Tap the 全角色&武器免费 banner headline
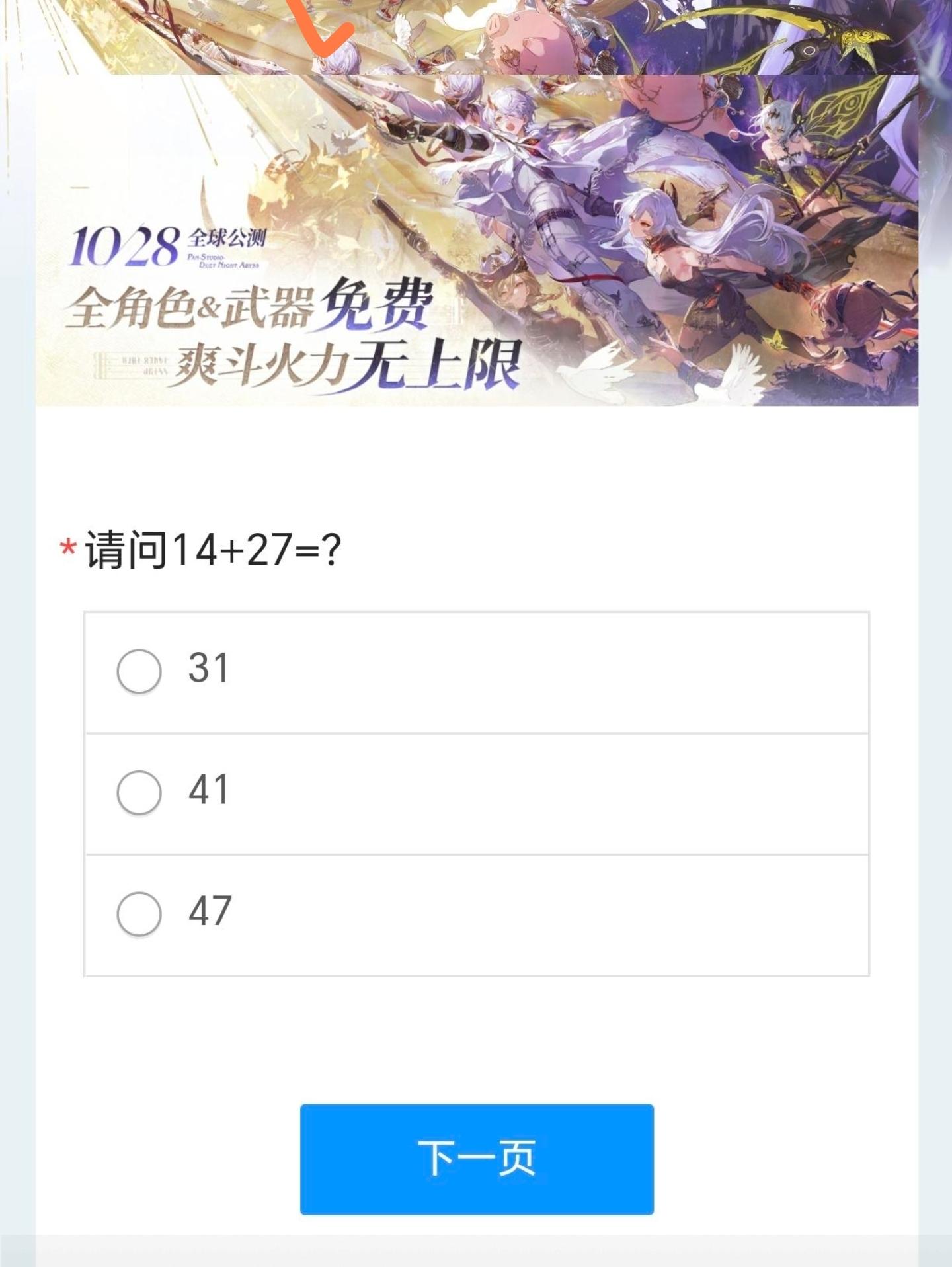952x1267 pixels. pyautogui.click(x=250, y=306)
